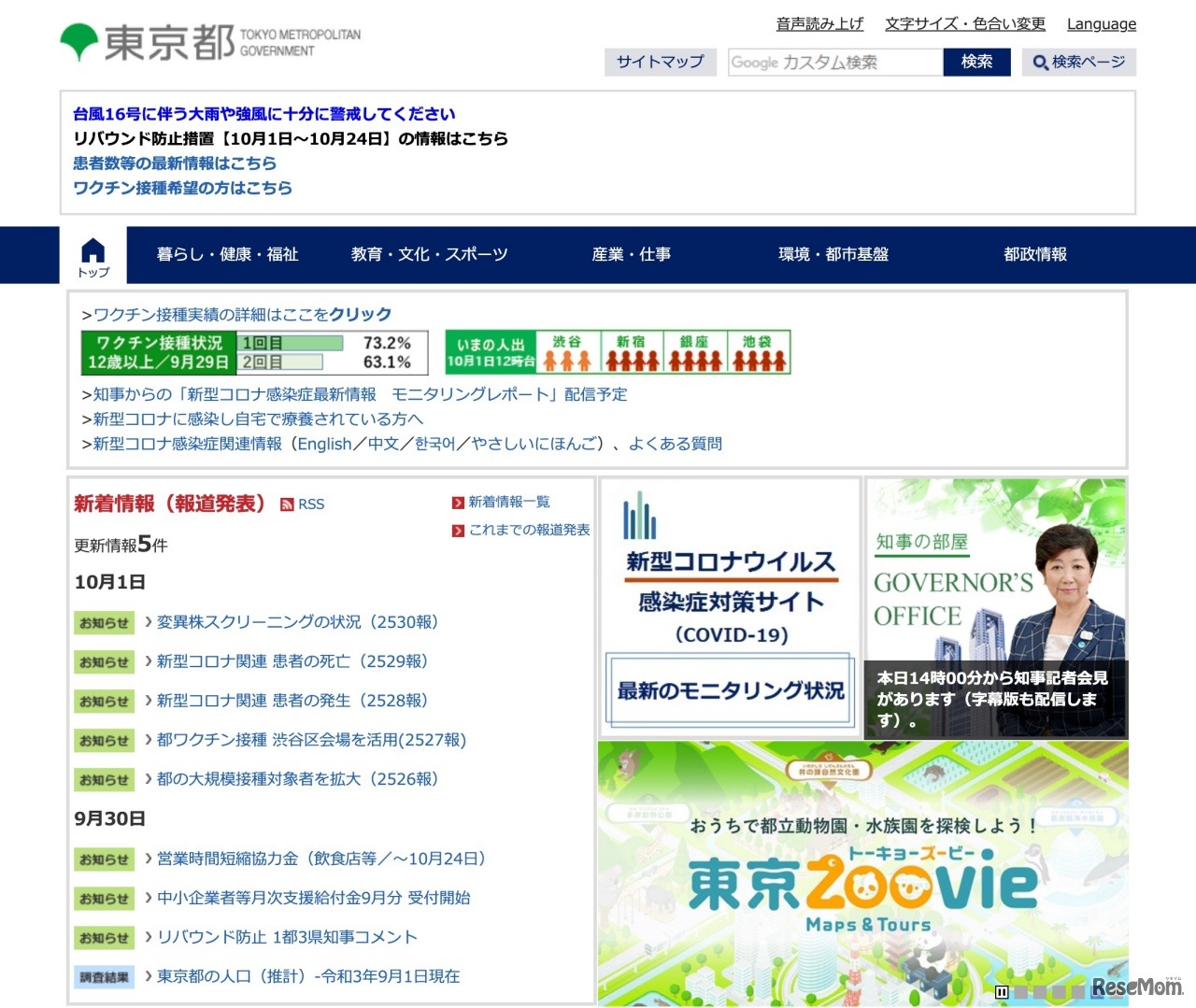This screenshot has height=1008, width=1196.
Task: Open the よくある質問 link
Action: point(676,444)
